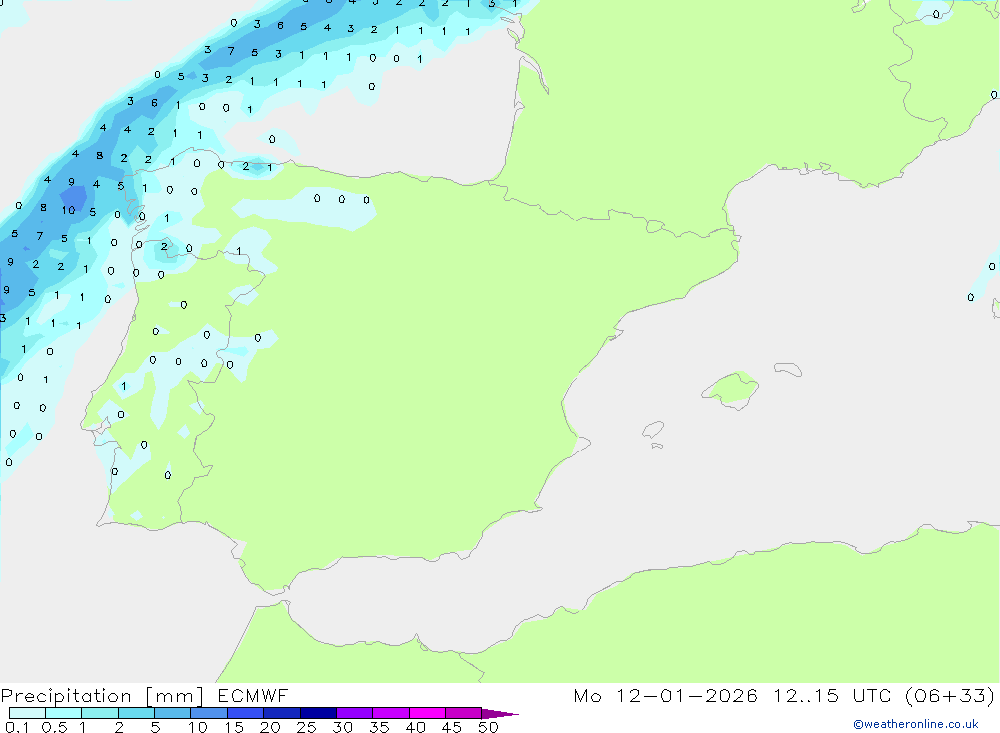
Task: Click the '45' legend scale label
Action: [452, 727]
